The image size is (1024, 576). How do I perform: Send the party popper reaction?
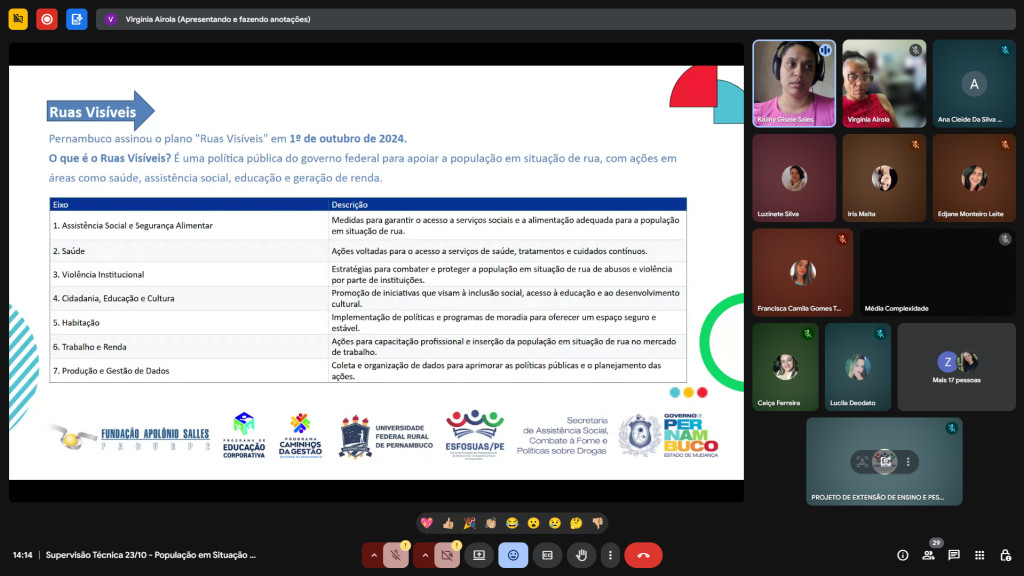[469, 523]
